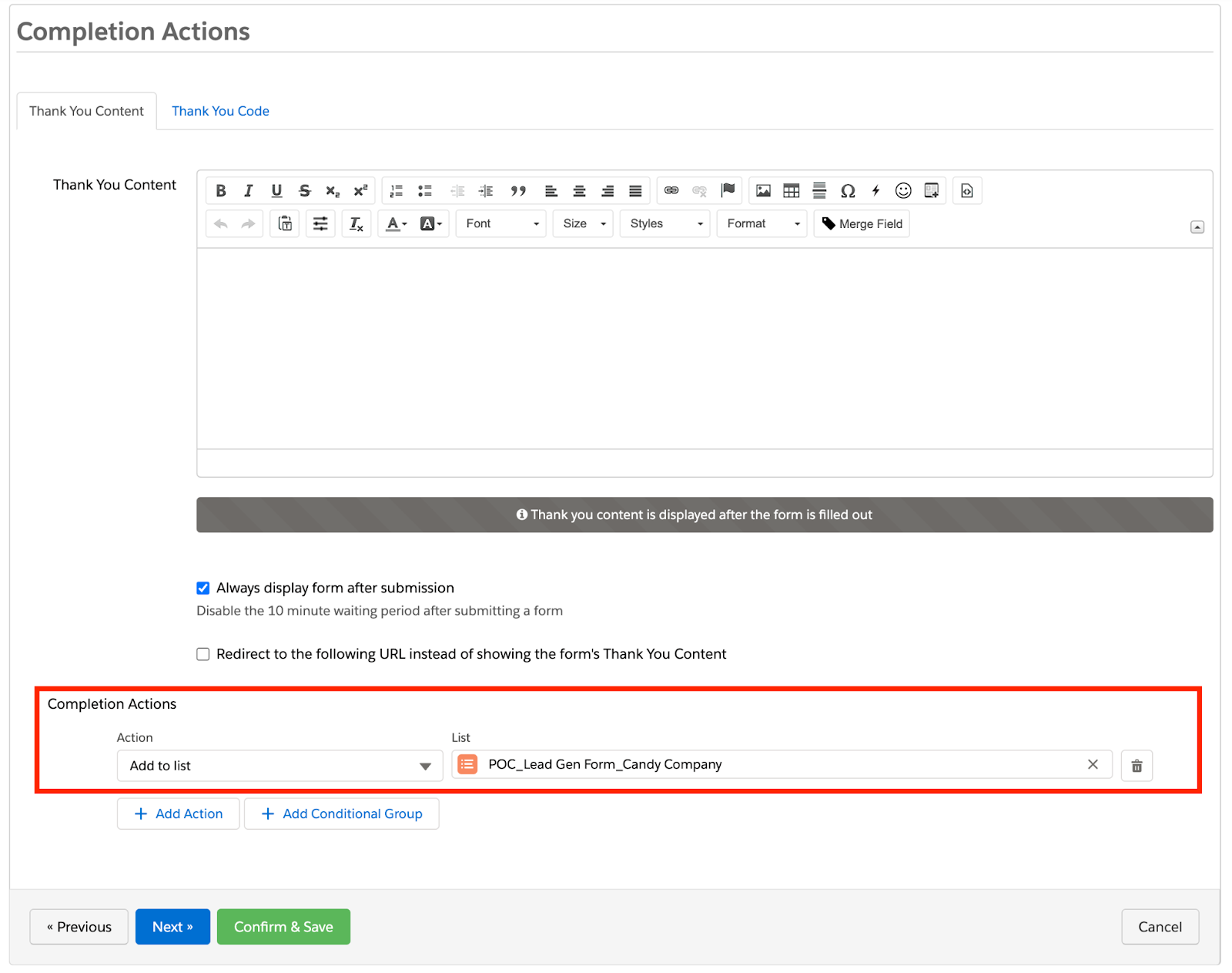Open the Size dropdown

point(583,223)
